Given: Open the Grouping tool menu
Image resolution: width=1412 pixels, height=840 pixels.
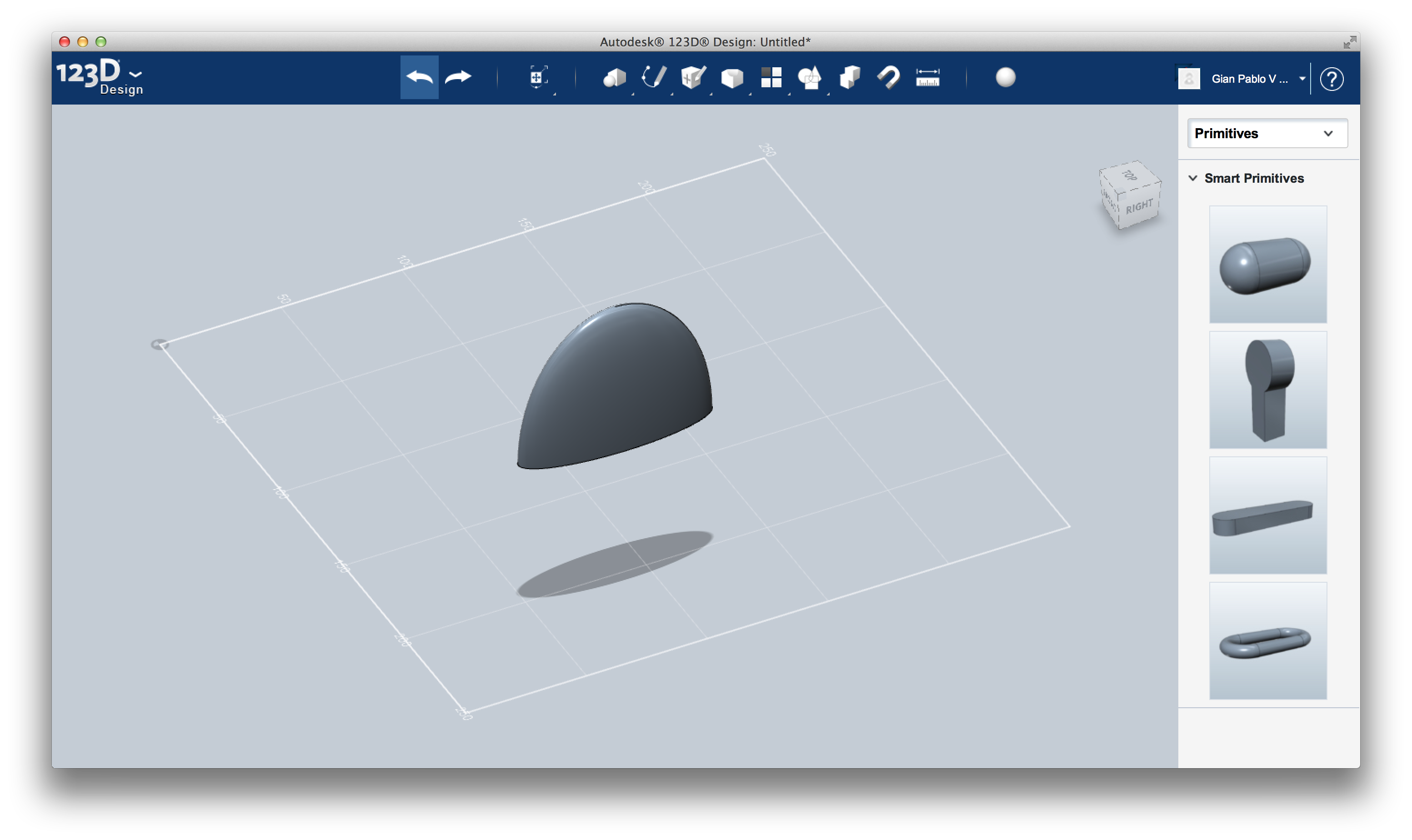Looking at the screenshot, I should pos(810,78).
